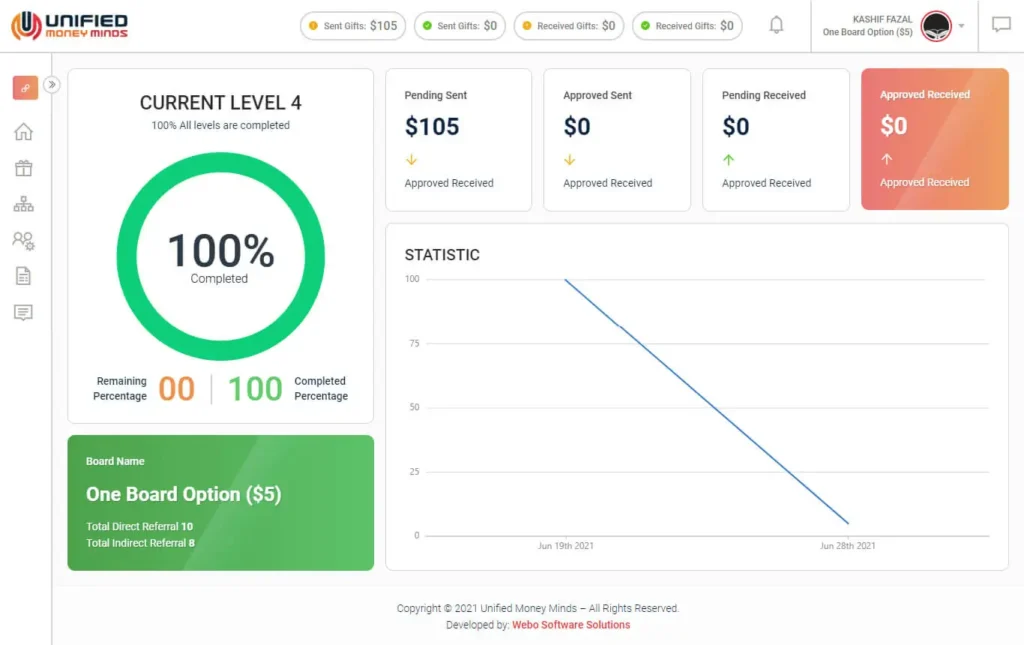Image resolution: width=1024 pixels, height=645 pixels.
Task: Click the sidebar message icon
Action: click(23, 312)
